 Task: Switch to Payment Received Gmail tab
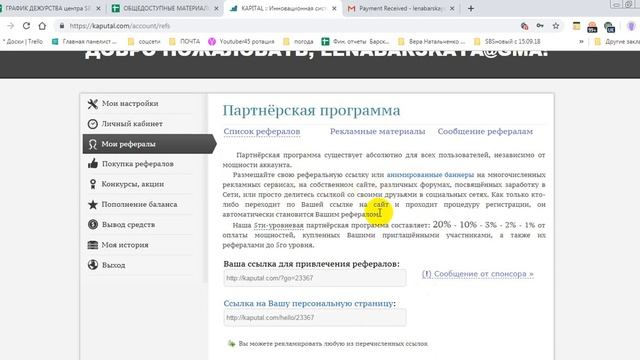(x=401, y=8)
